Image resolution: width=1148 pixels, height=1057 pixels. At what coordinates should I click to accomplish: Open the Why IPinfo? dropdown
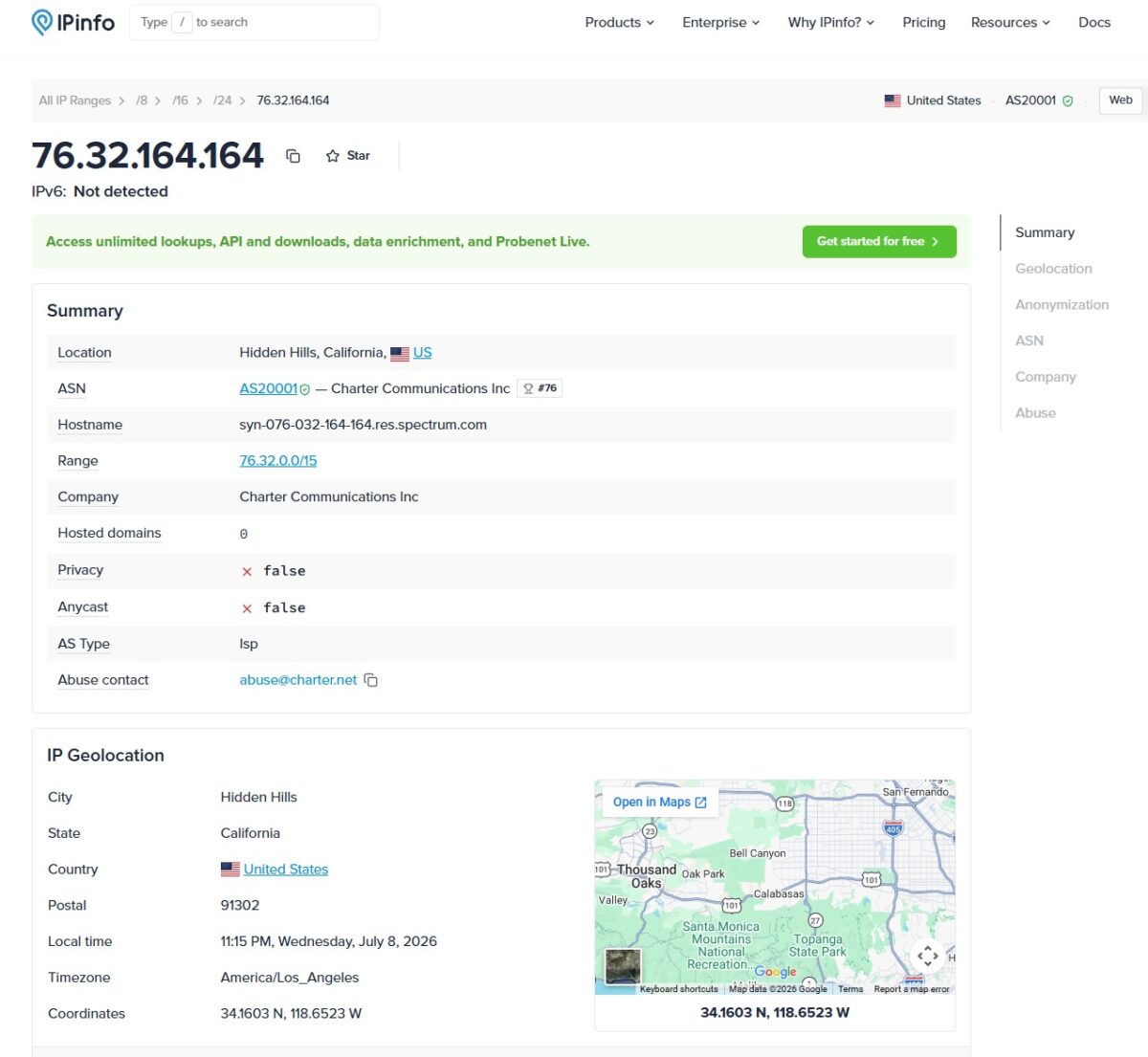click(830, 22)
